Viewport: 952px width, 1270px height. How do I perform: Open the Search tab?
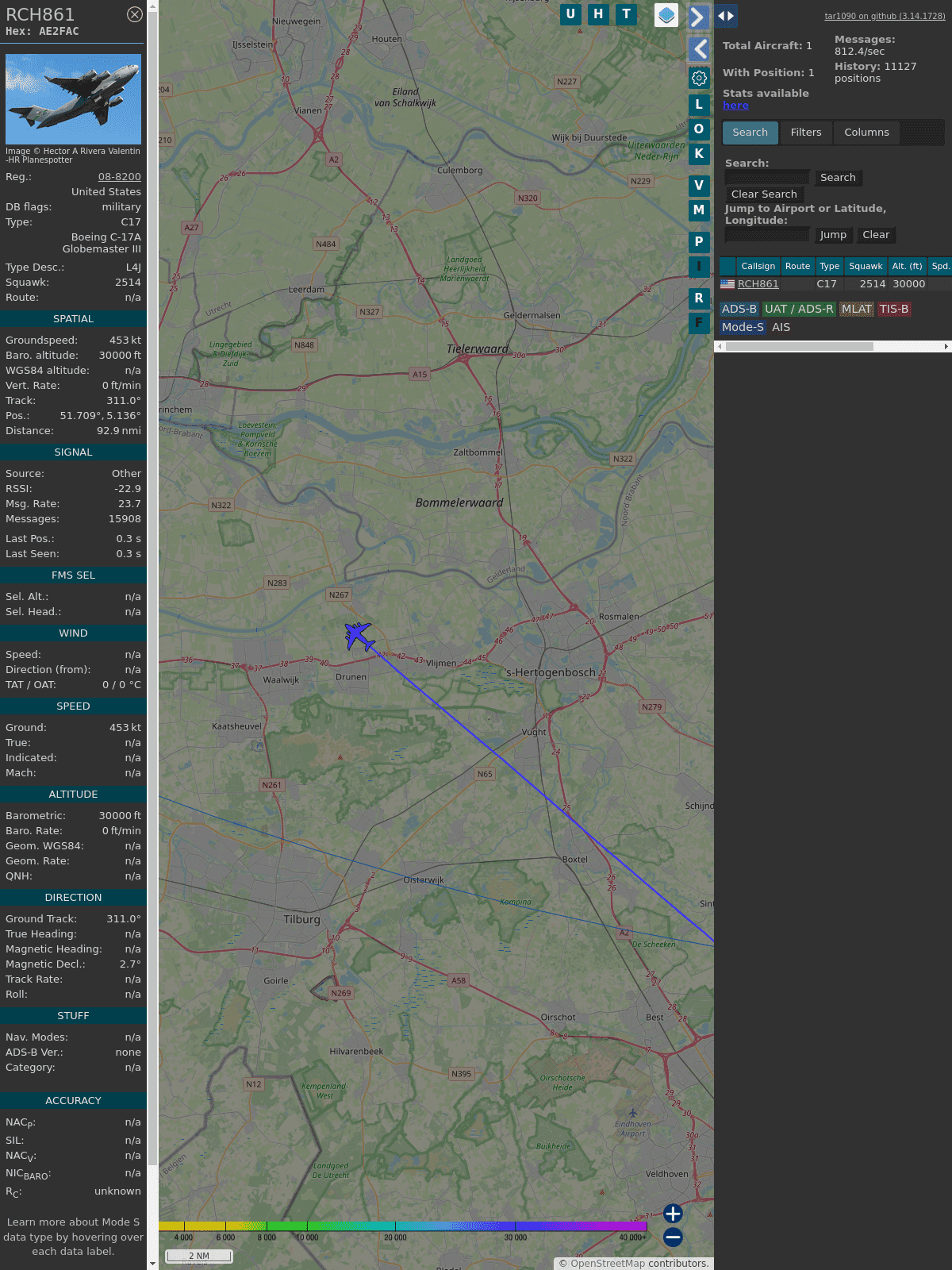click(x=750, y=133)
